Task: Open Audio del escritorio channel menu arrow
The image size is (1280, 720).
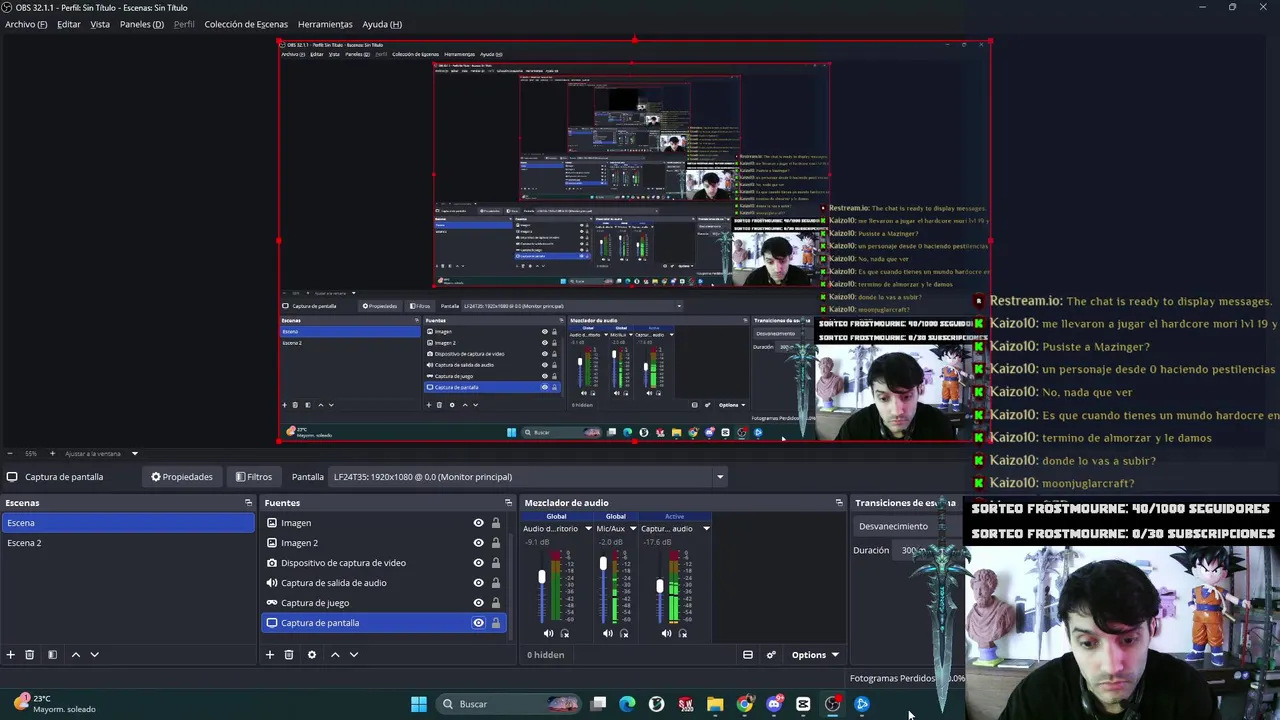Action: (588, 529)
